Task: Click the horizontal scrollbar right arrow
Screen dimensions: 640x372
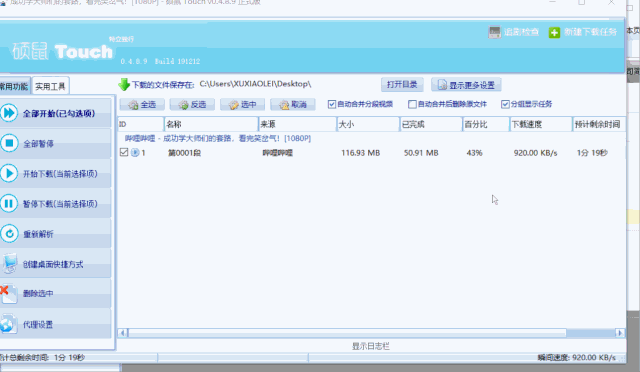Action: [620, 333]
